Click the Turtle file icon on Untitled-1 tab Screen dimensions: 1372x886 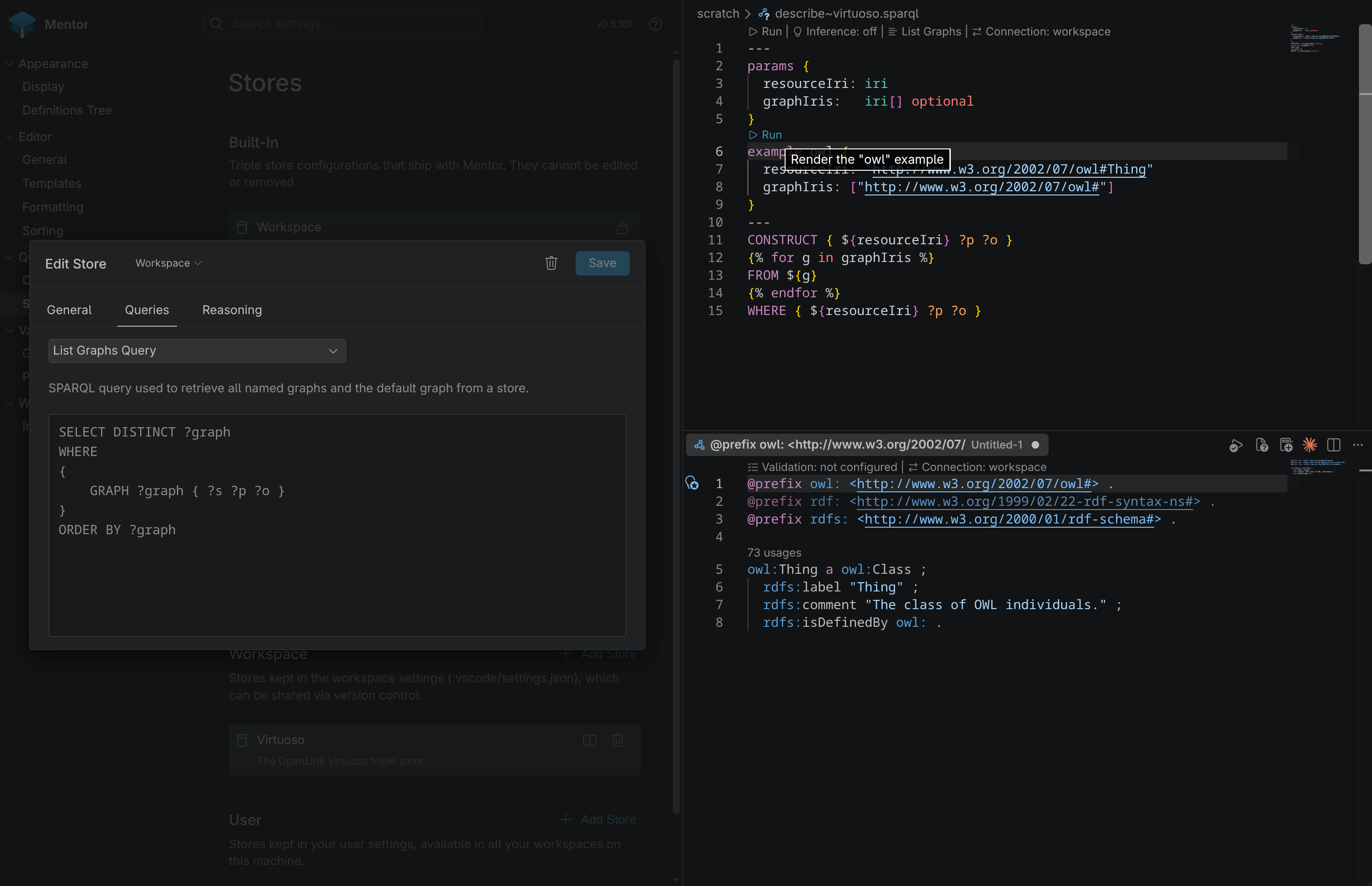coord(699,445)
